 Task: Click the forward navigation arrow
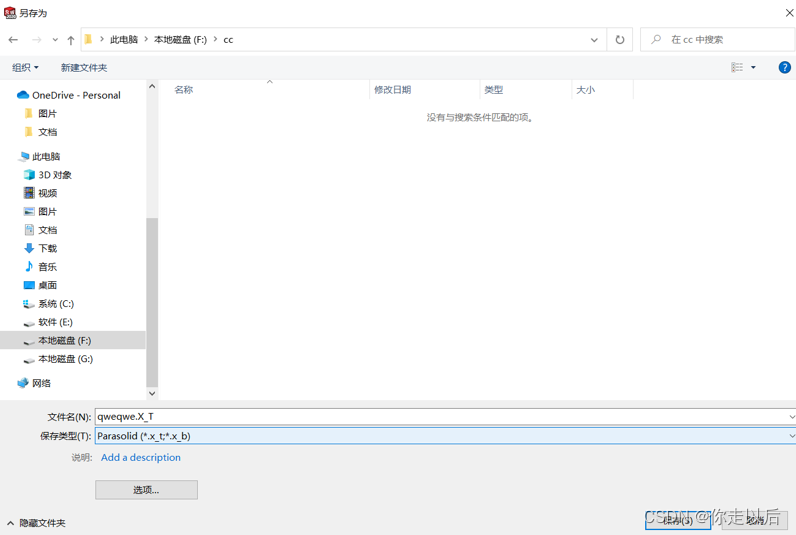click(37, 40)
